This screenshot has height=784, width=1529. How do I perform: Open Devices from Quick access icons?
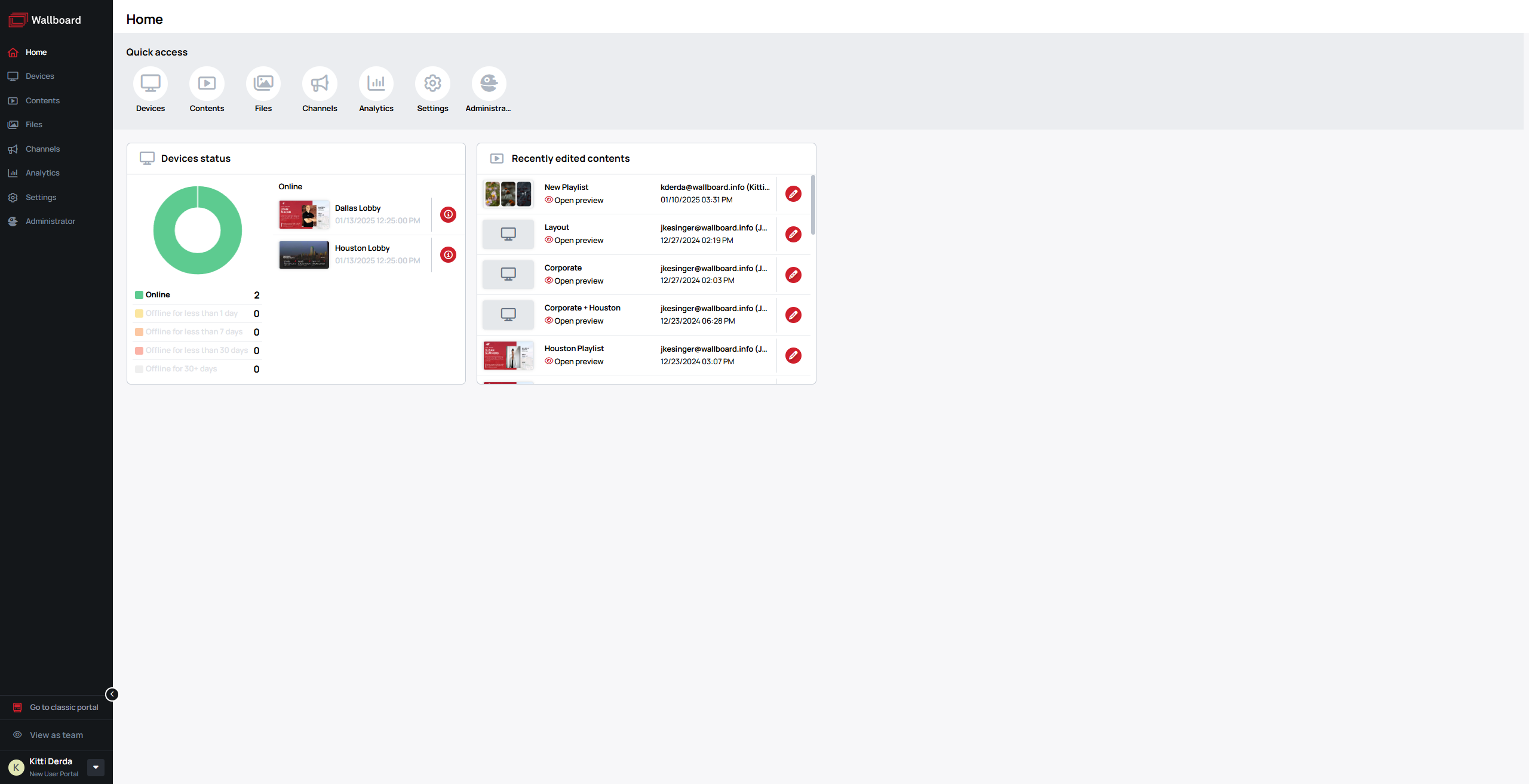click(150, 84)
